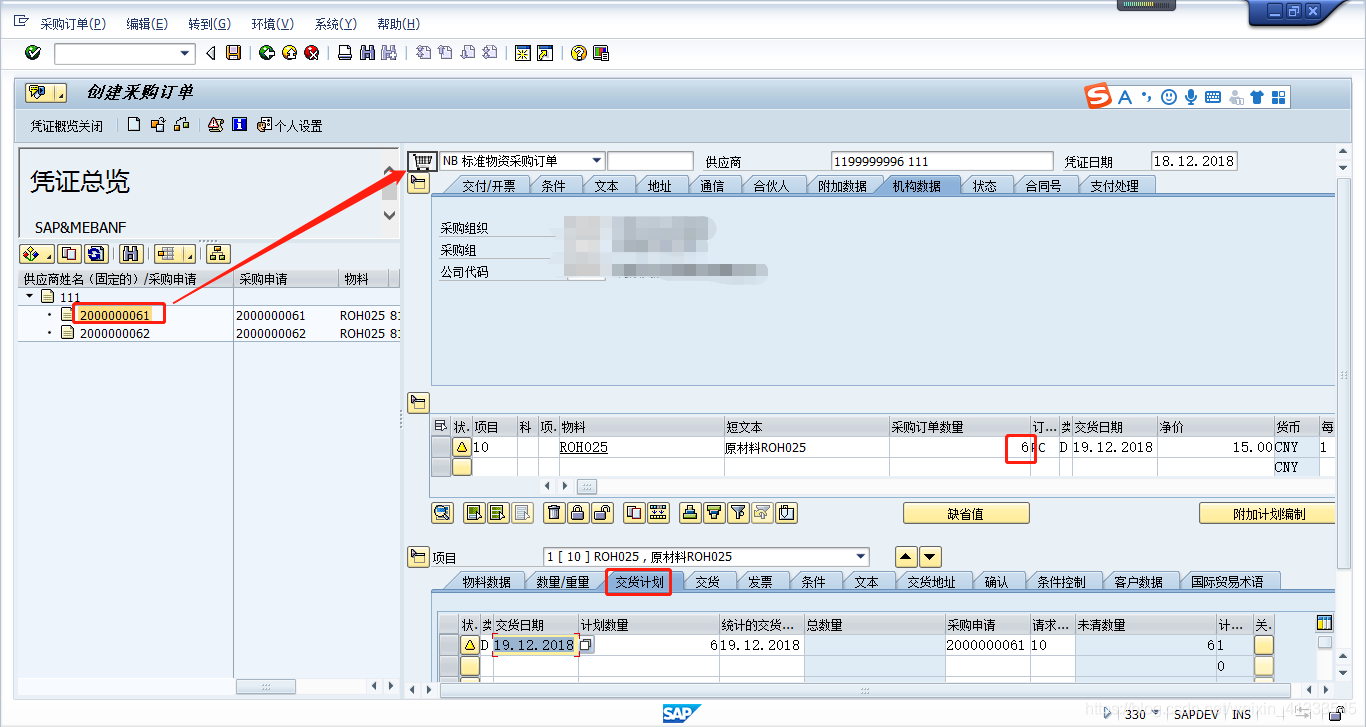The width and height of the screenshot is (1366, 727).
Task: Click the previous item up-arrow button
Action: tap(906, 557)
